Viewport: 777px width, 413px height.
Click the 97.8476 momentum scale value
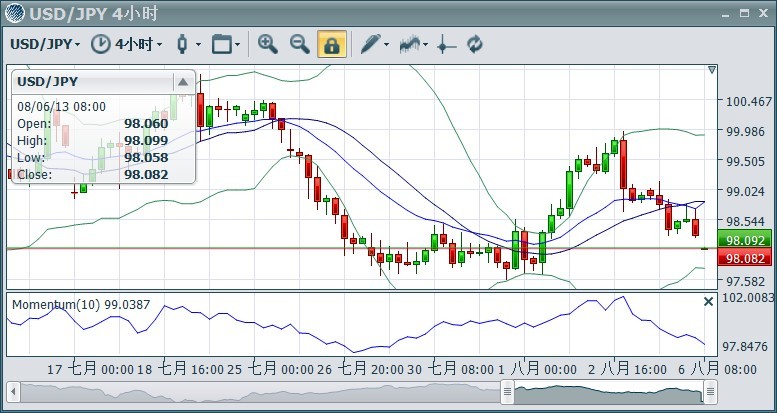(x=745, y=346)
